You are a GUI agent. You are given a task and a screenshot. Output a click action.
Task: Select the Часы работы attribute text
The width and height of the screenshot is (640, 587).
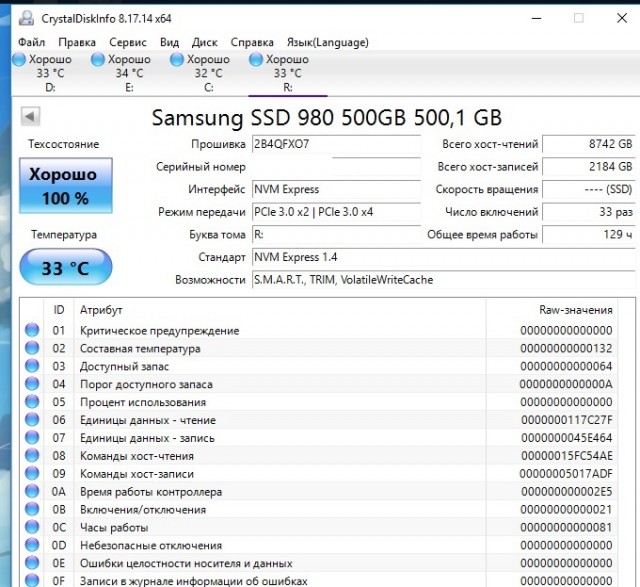(114, 528)
